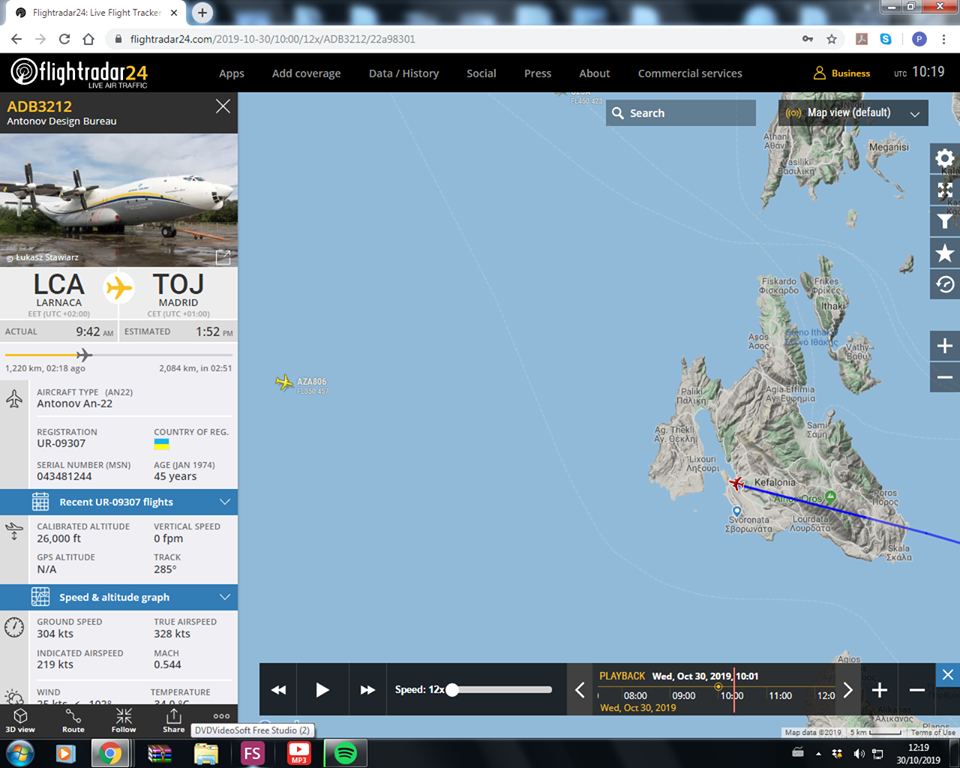Open the playback history clock icon
Image resolution: width=960 pixels, height=768 pixels.
pyautogui.click(x=945, y=284)
